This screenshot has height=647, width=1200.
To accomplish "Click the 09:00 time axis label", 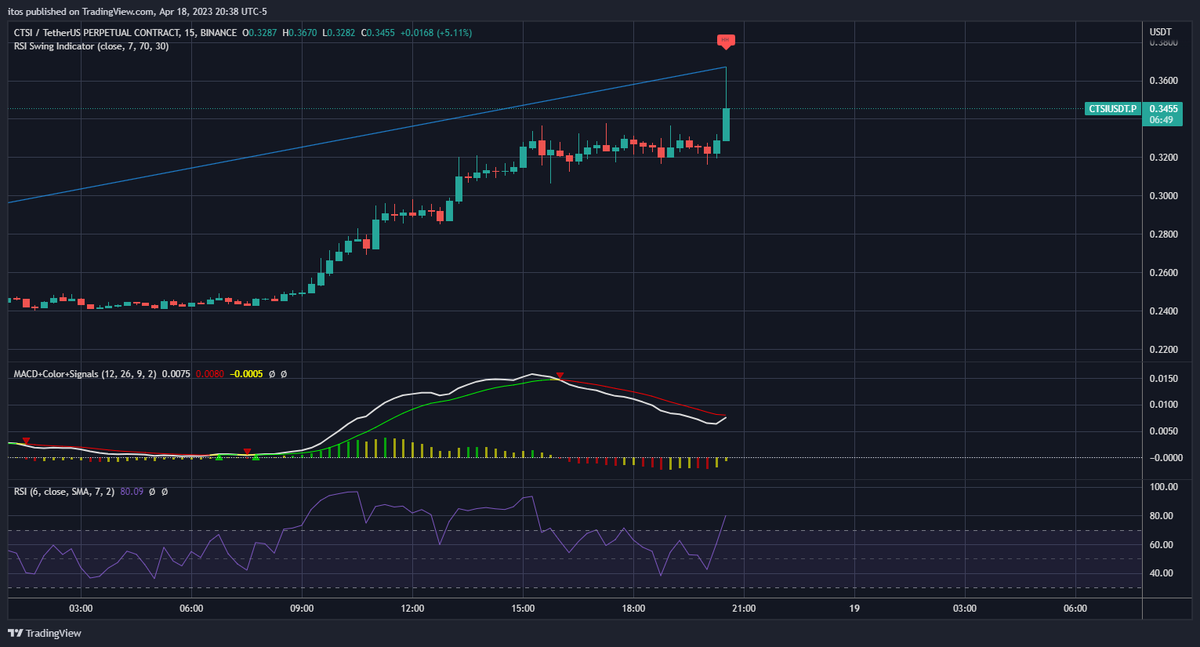I will [302, 608].
